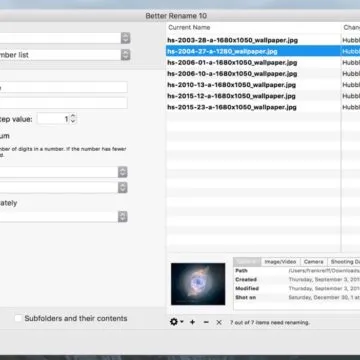Click the Created row in info panel
Screen dimensions: 360x360
297,279
